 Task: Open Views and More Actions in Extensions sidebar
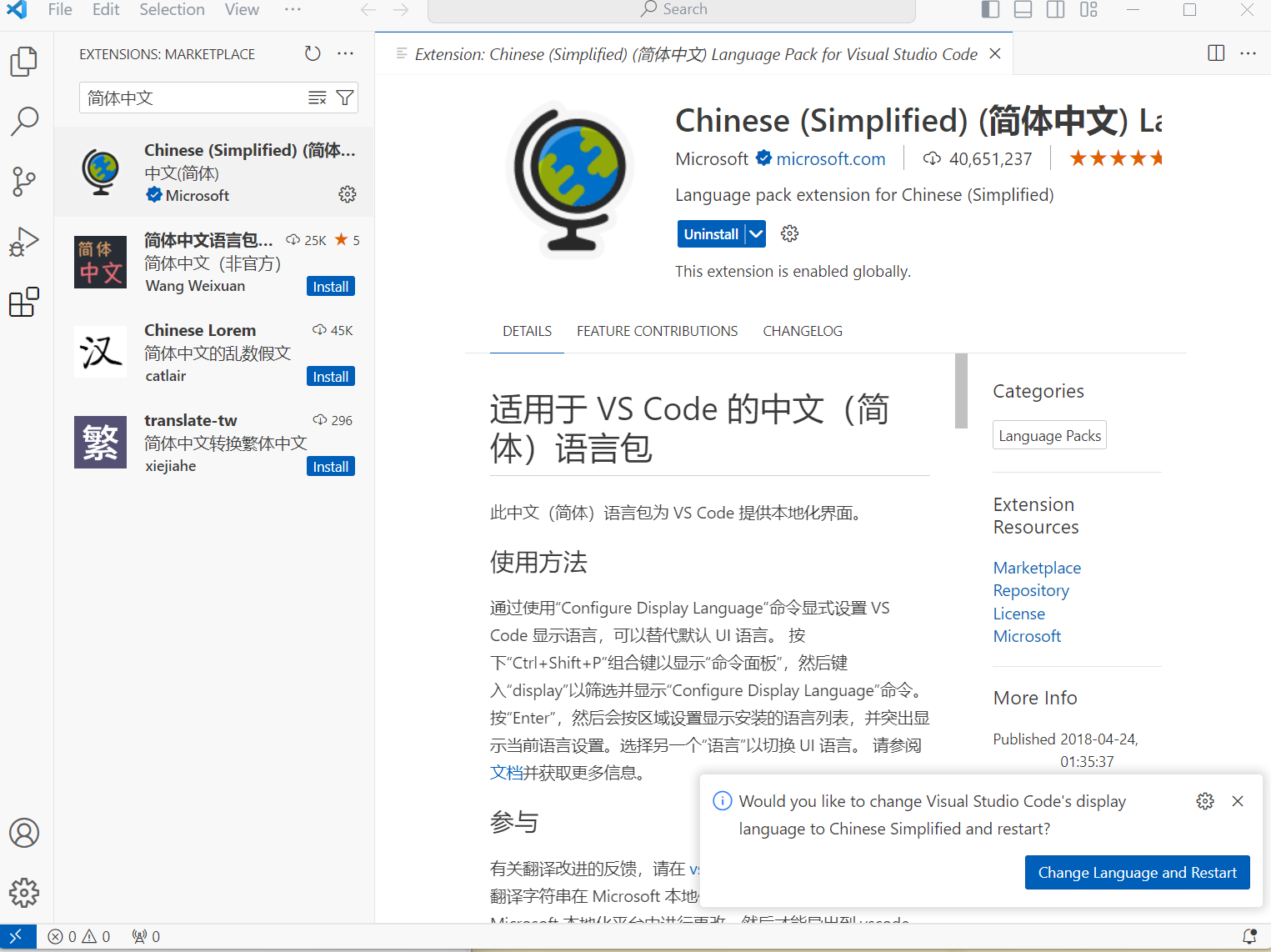[345, 53]
